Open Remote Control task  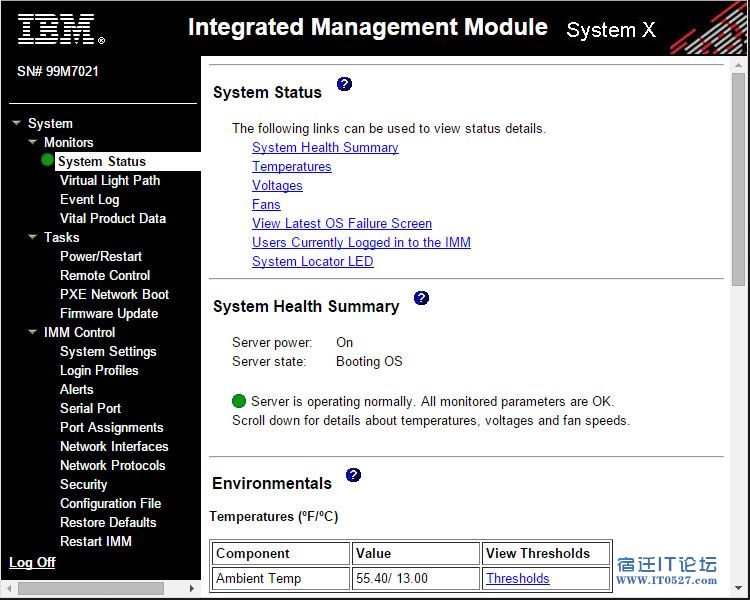tap(105, 275)
